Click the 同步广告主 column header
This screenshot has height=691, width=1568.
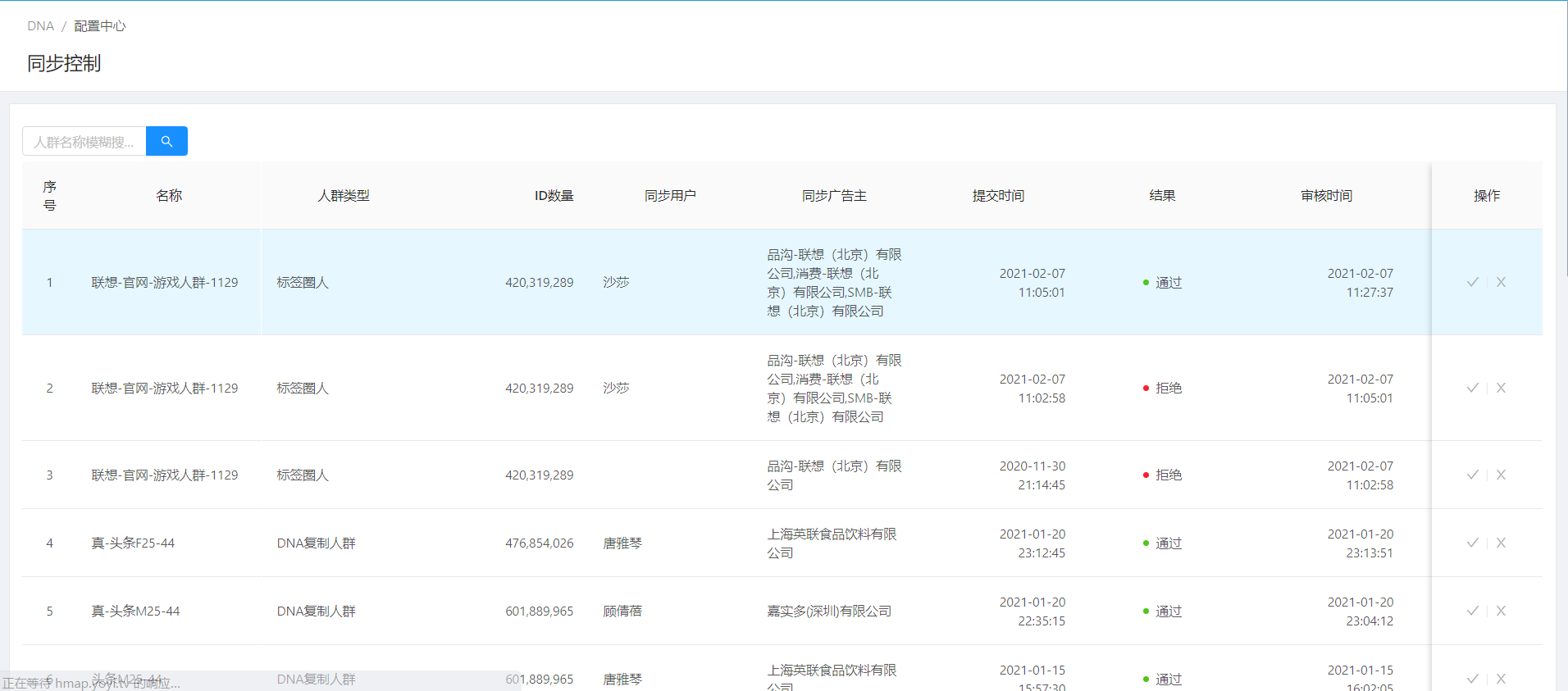tap(834, 195)
